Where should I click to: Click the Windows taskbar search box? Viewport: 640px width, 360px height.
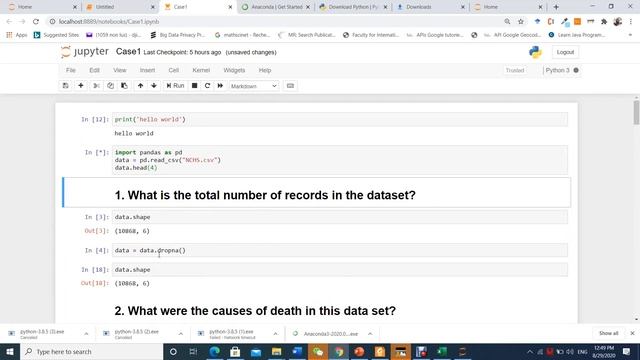[91, 351]
